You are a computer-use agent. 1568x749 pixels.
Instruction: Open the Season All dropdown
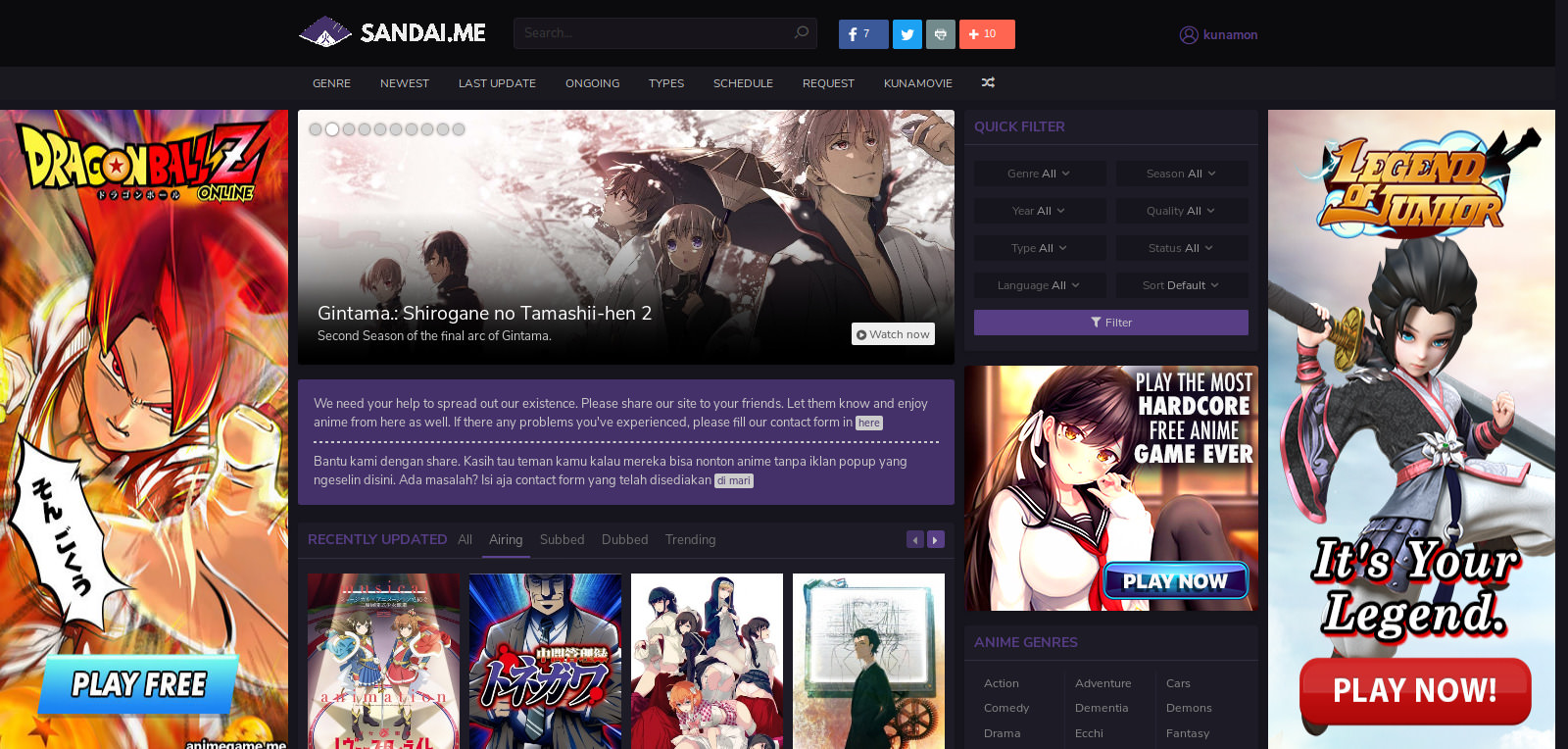click(x=1182, y=174)
